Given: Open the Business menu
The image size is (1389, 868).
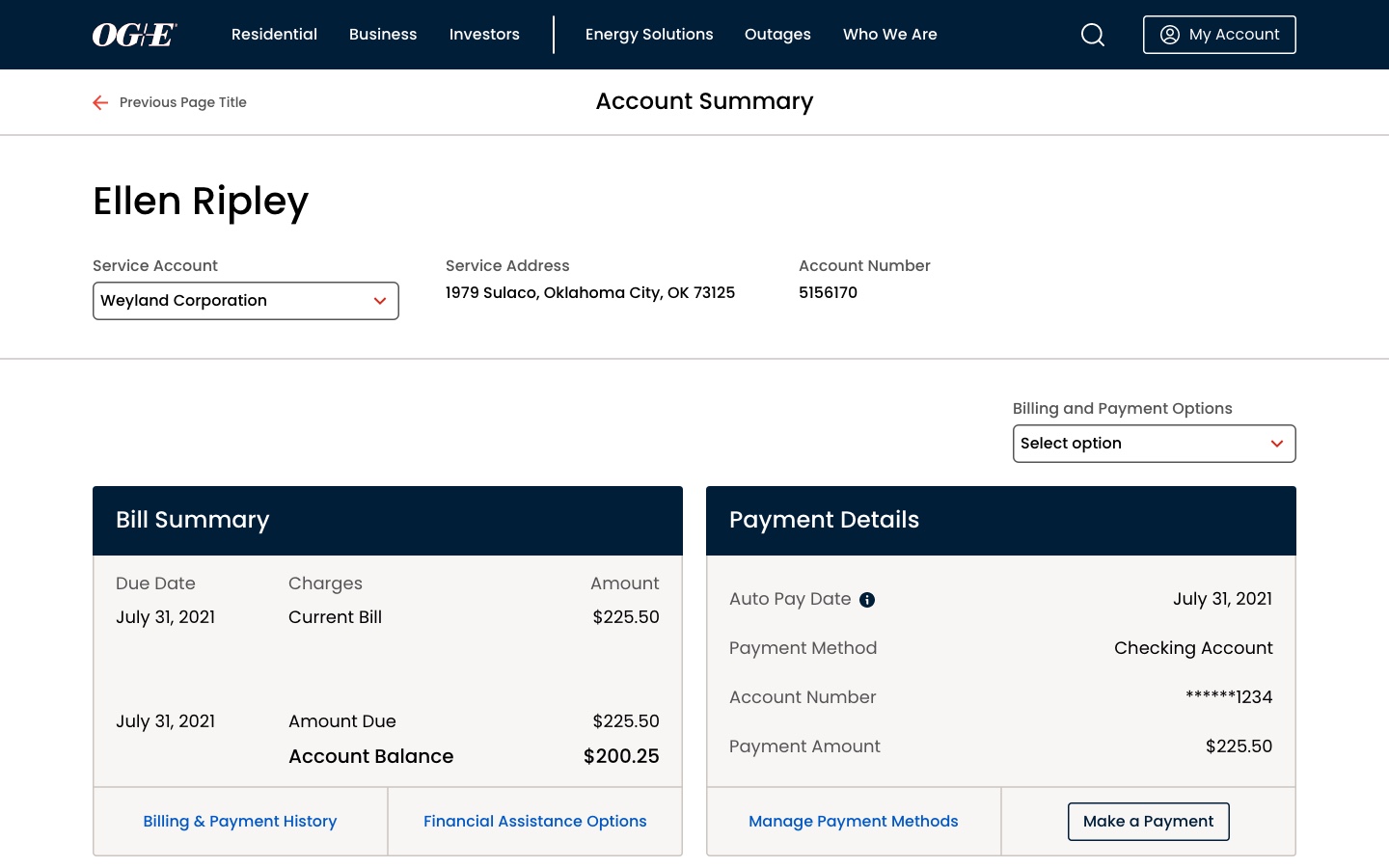Looking at the screenshot, I should point(383,35).
